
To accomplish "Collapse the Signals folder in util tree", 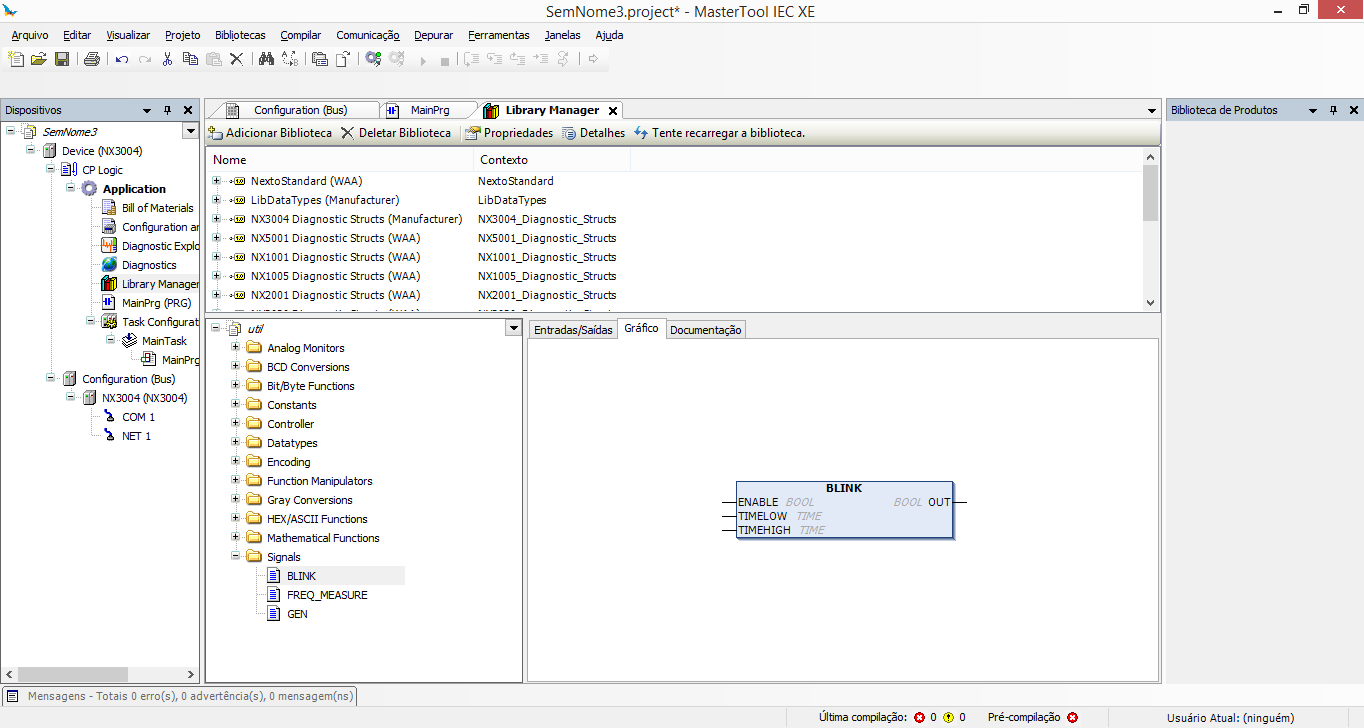I will [236, 557].
